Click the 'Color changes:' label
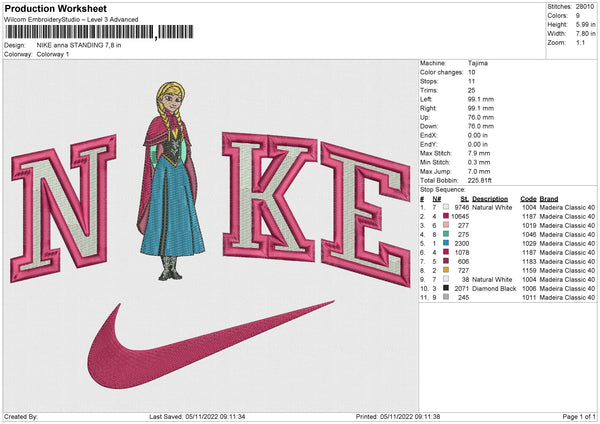This screenshot has width=600, height=424. click(441, 72)
